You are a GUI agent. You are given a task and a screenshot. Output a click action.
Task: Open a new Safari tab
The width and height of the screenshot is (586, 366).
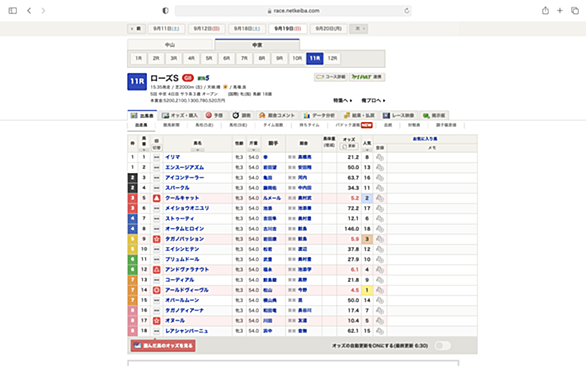(560, 11)
